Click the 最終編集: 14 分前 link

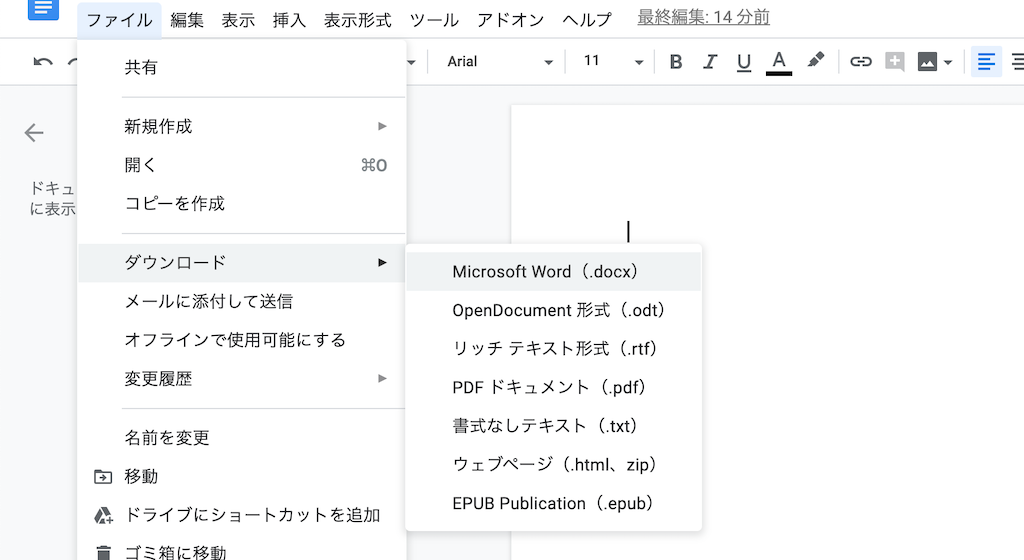tap(703, 18)
